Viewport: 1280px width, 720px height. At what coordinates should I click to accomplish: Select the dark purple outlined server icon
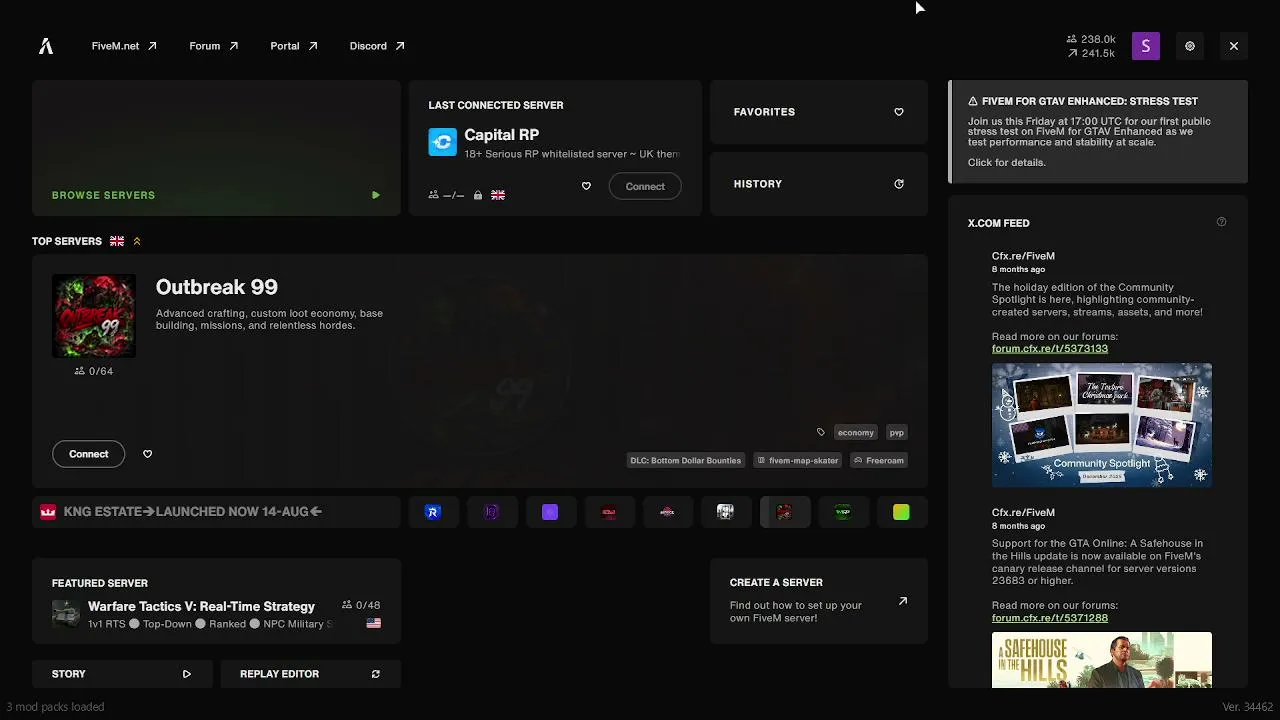(491, 512)
